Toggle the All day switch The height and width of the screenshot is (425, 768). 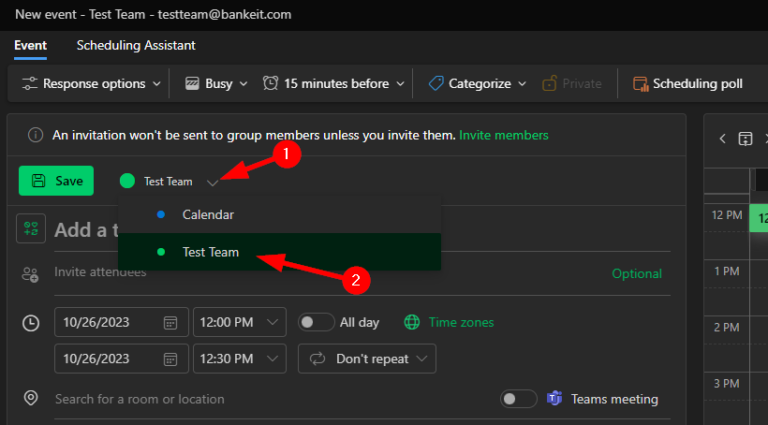[316, 322]
